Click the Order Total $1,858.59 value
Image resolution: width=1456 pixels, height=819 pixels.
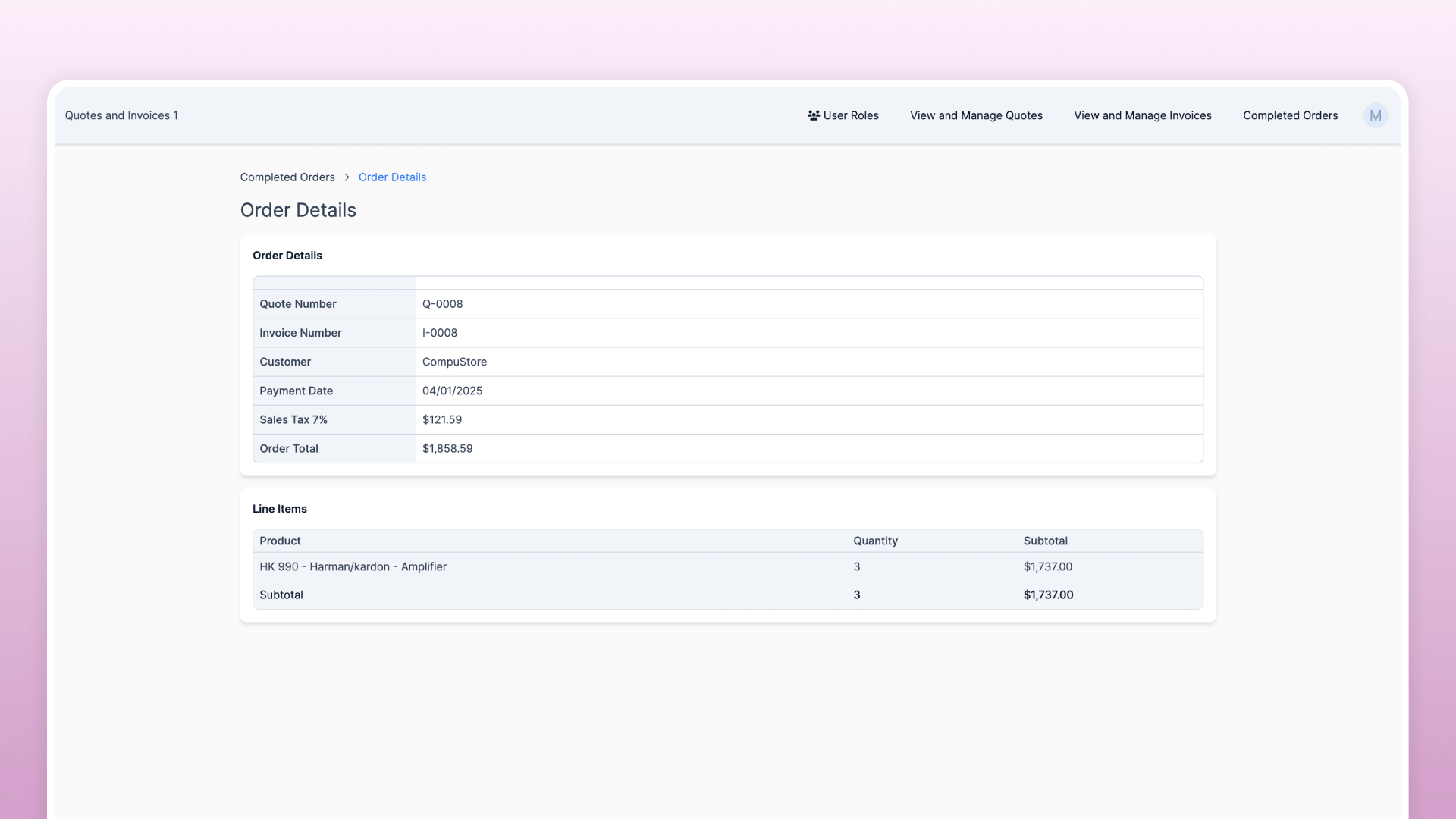pos(447,449)
